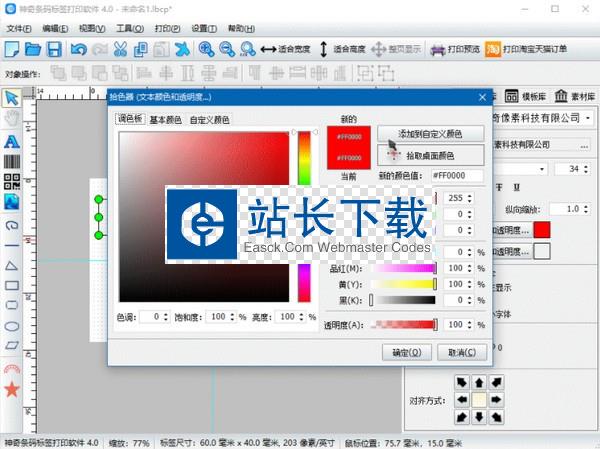Insert an image with picture tool

click(x=12, y=202)
